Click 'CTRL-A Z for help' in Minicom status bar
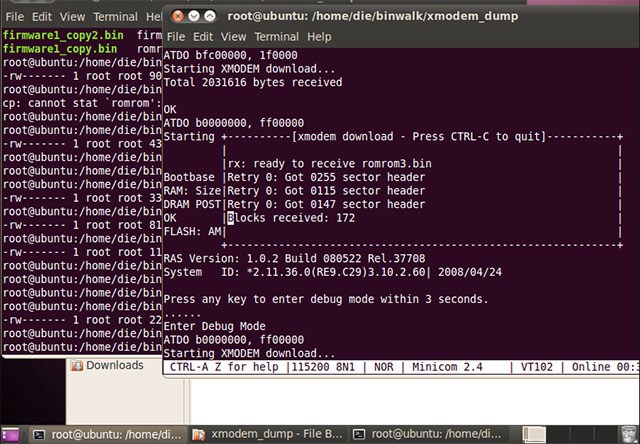Screen dimensions: 640x444 pyautogui.click(x=224, y=367)
